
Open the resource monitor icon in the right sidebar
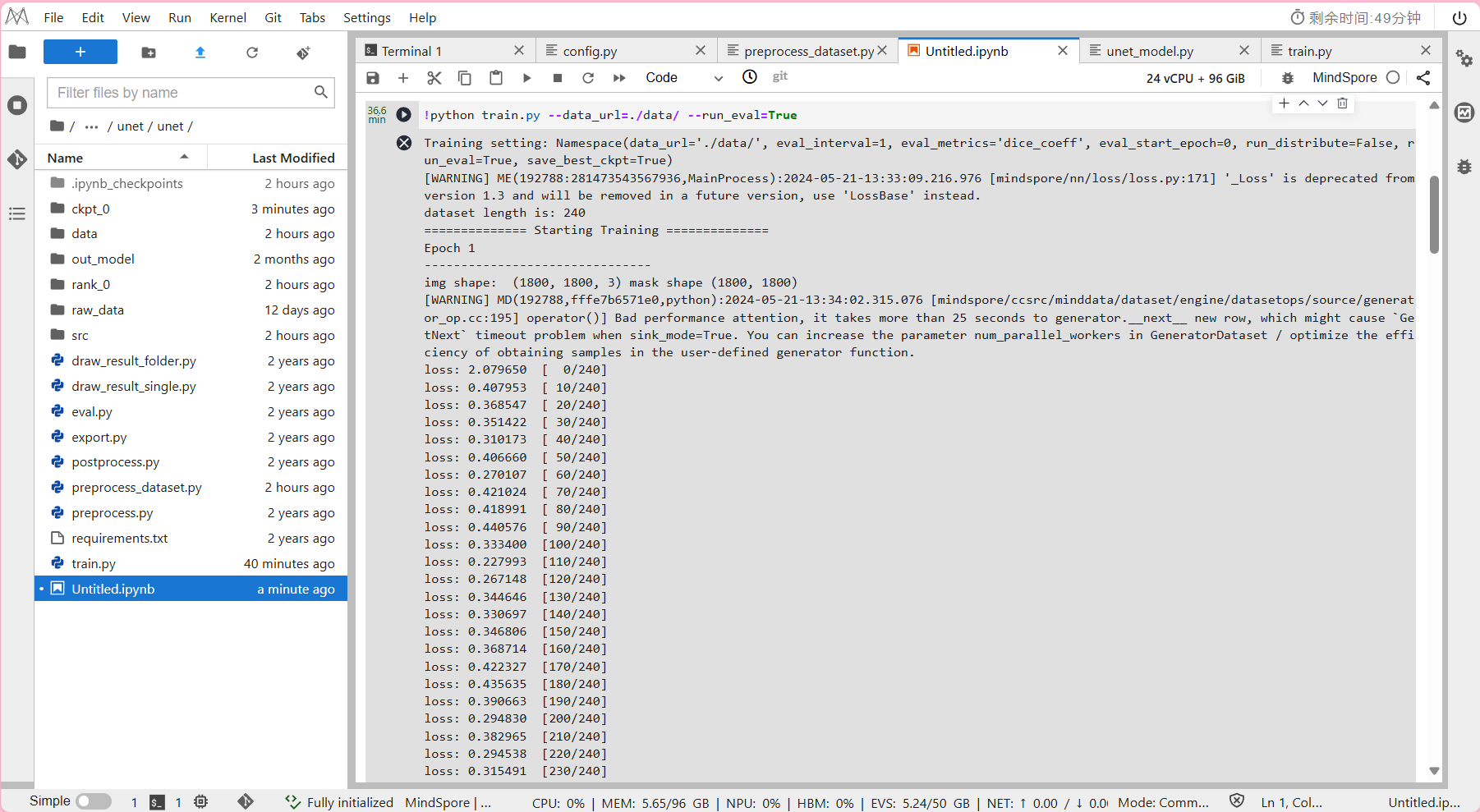1464,112
